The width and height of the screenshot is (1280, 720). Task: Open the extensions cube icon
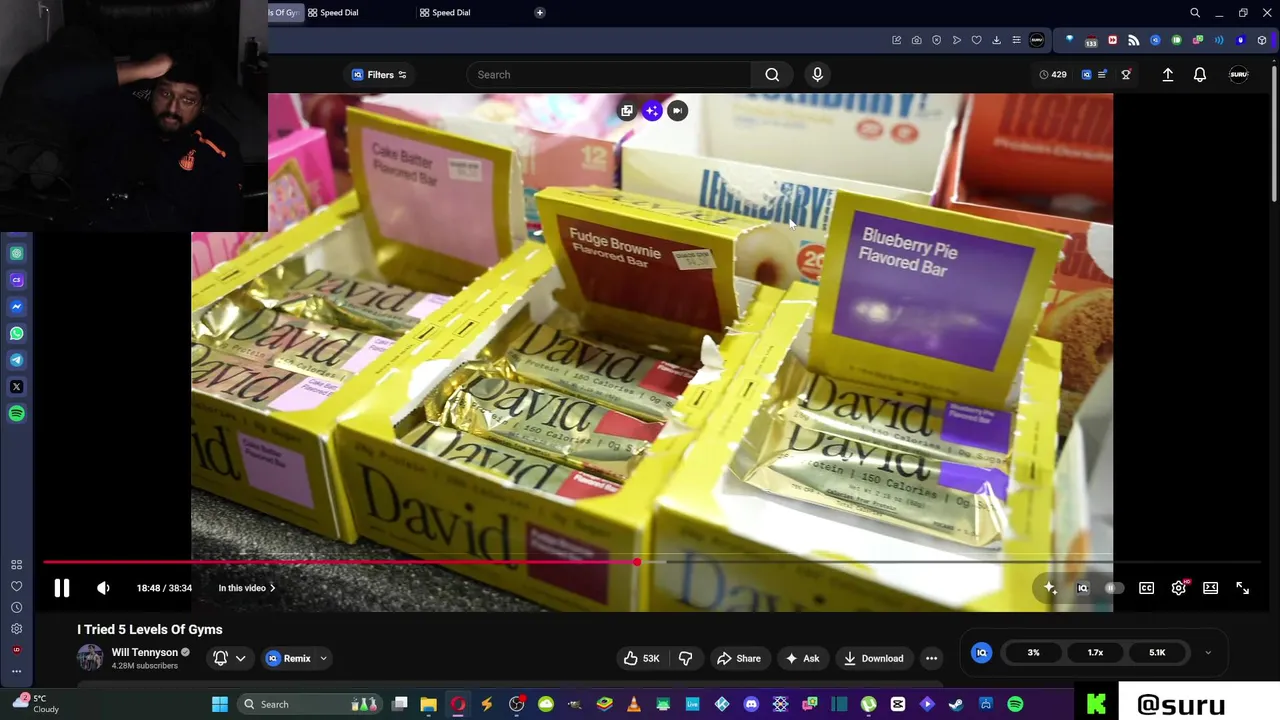(1262, 40)
